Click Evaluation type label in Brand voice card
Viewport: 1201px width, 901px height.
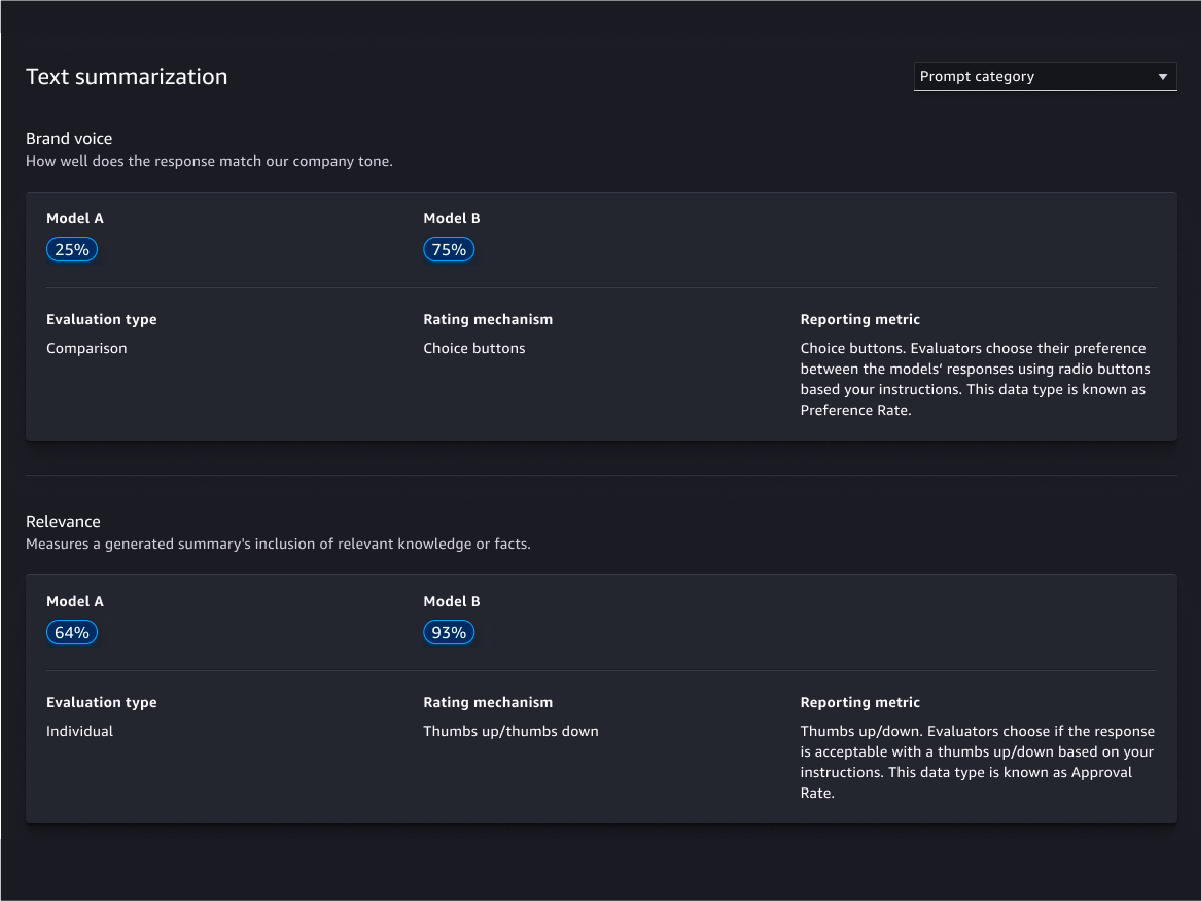[101, 320]
